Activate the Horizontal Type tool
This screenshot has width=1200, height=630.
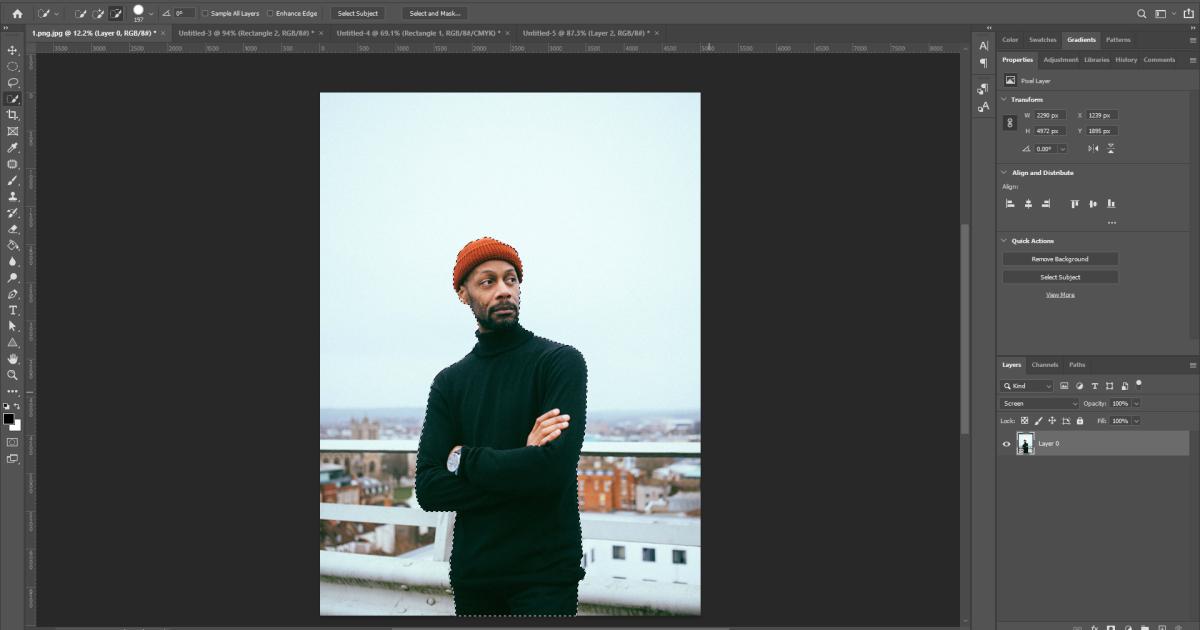13,310
